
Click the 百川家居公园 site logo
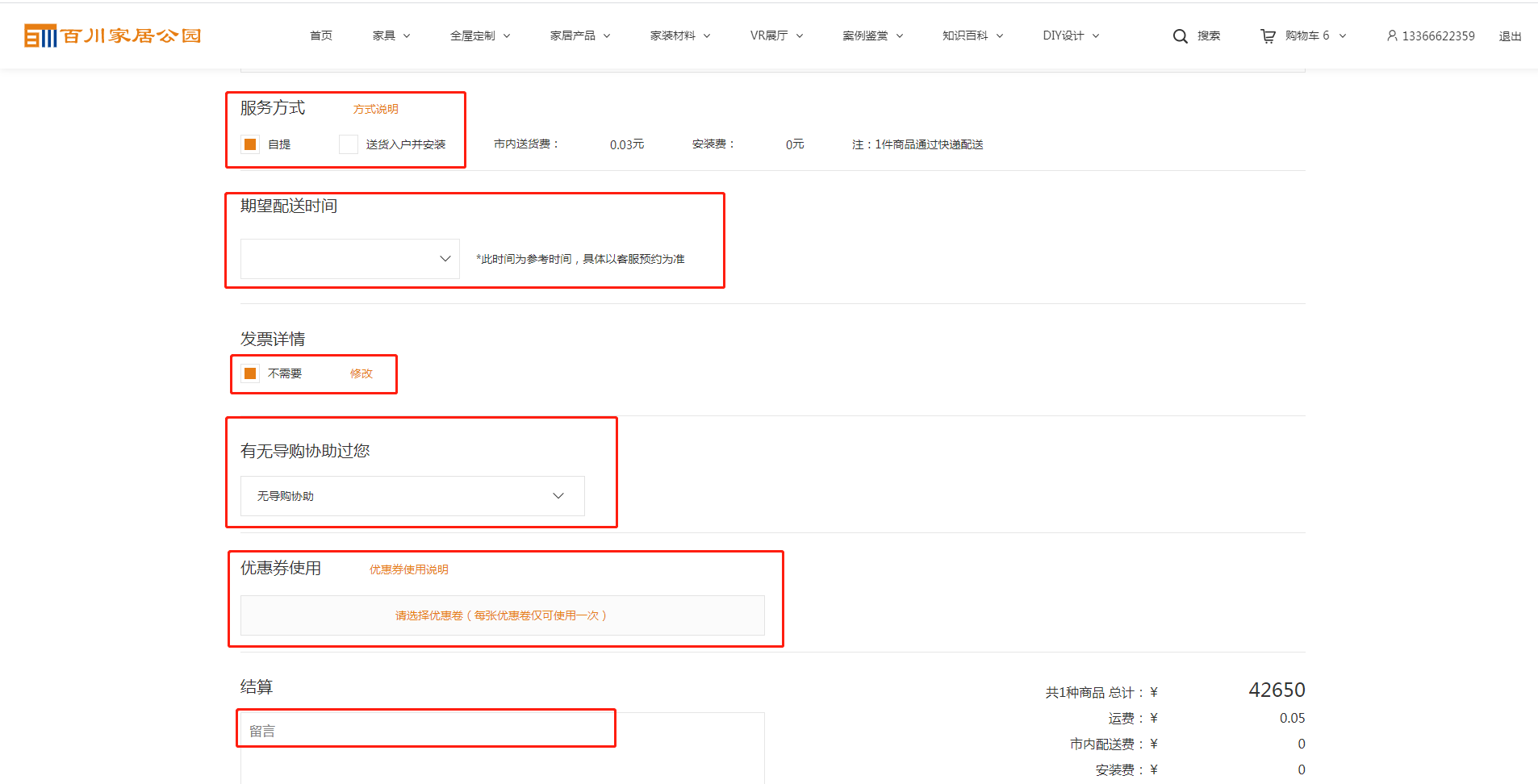112,35
